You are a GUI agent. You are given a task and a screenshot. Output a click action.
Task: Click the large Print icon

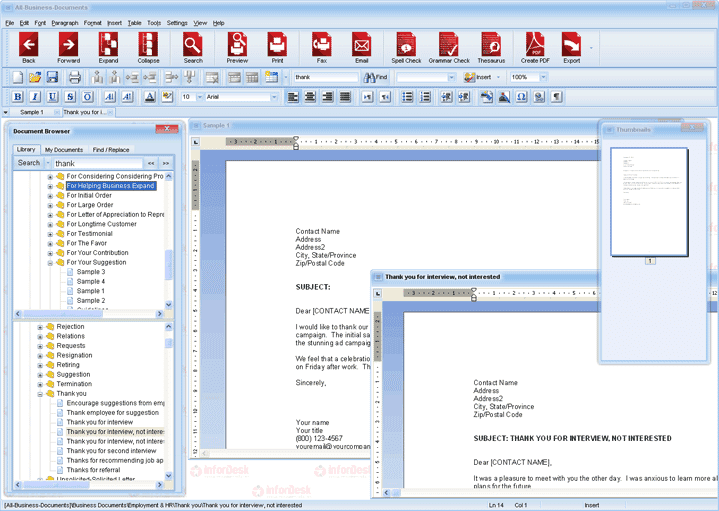click(277, 47)
